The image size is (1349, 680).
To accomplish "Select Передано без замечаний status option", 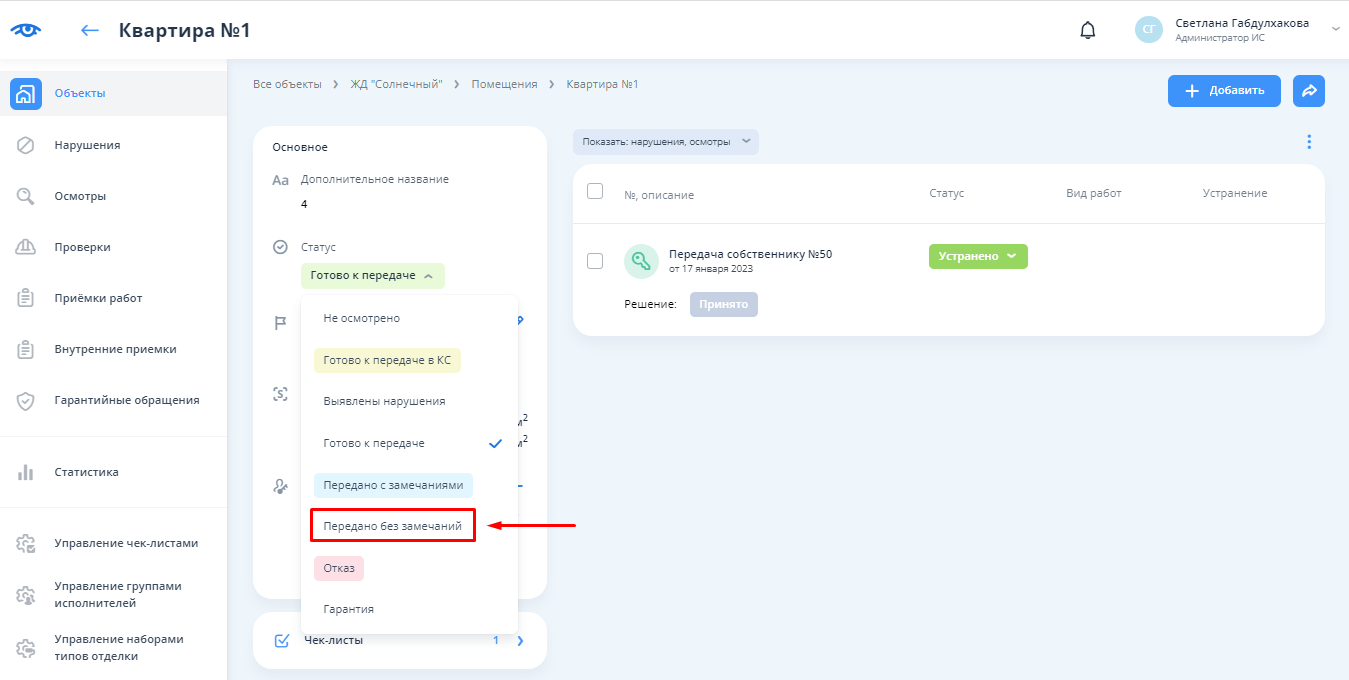I will 393,526.
